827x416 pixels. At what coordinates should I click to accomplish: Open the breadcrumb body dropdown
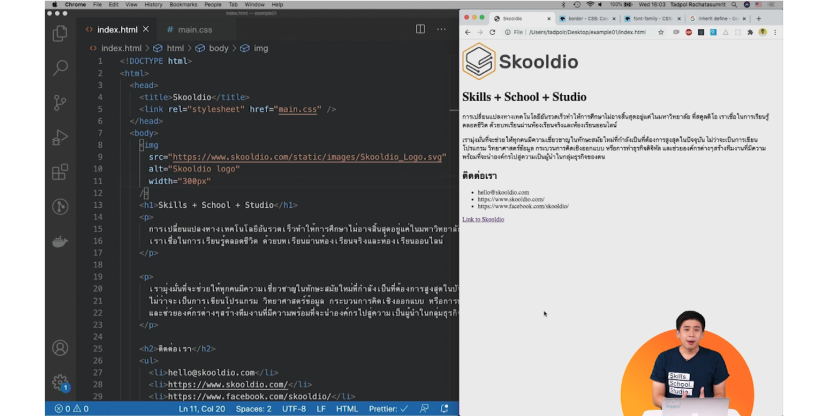click(212, 48)
